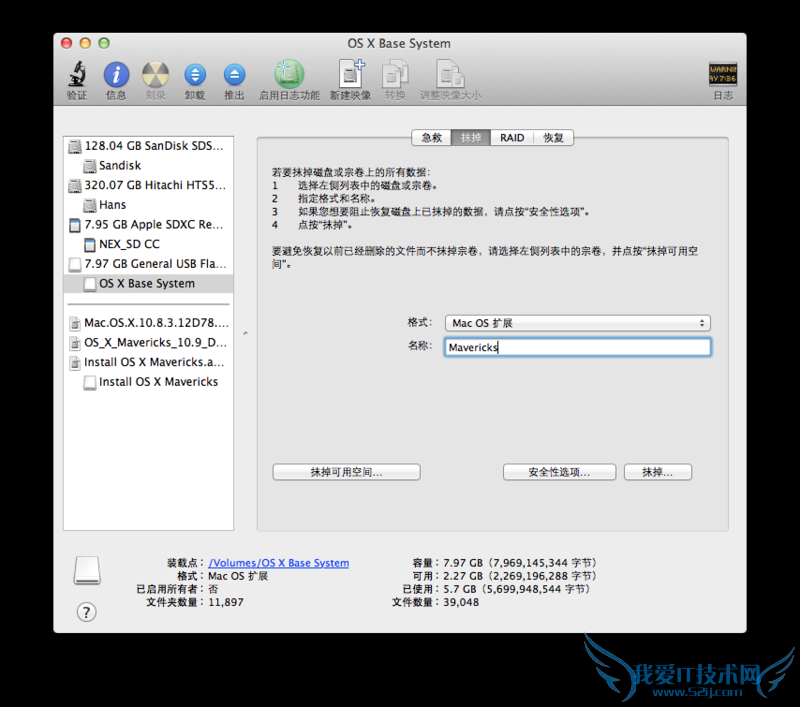The image size is (800, 707).
Task: Open the /Volumes/OS X Base System mount point link
Action: [x=279, y=562]
